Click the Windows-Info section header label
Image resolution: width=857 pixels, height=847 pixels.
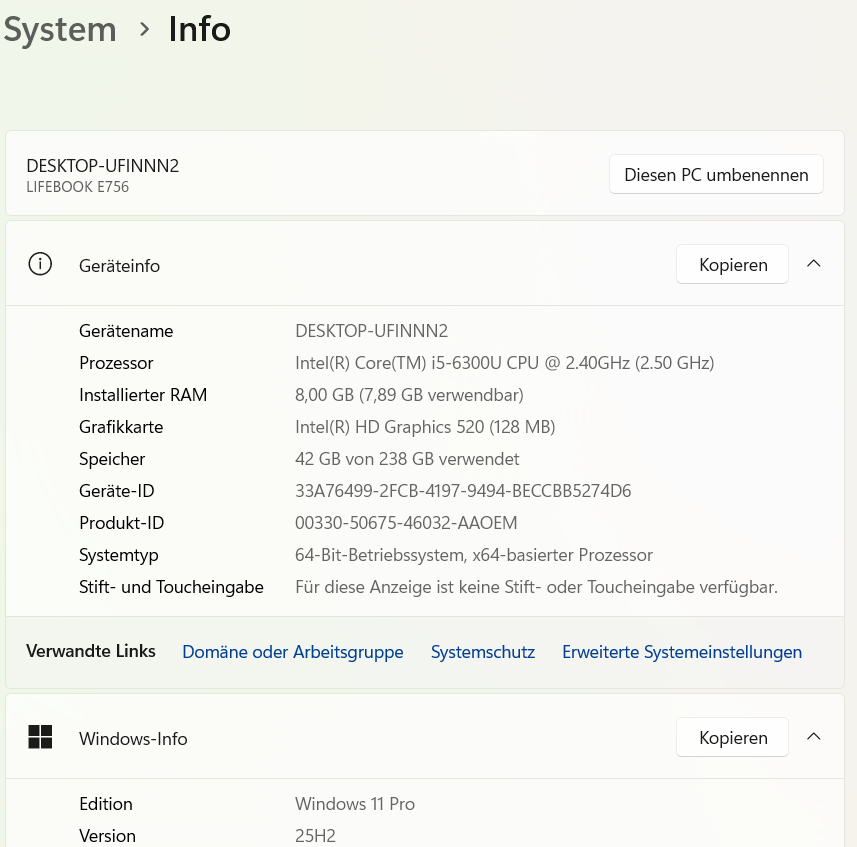point(133,739)
